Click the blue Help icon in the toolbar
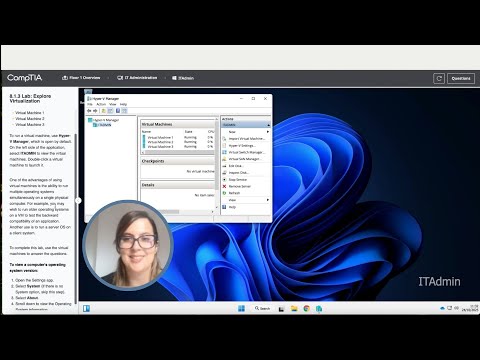Viewport: 480px width, 360px height. pos(118,111)
